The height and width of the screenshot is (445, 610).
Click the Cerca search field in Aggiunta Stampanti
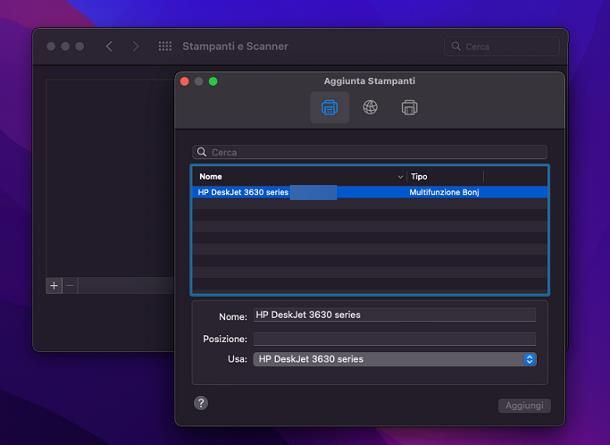[x=370, y=152]
